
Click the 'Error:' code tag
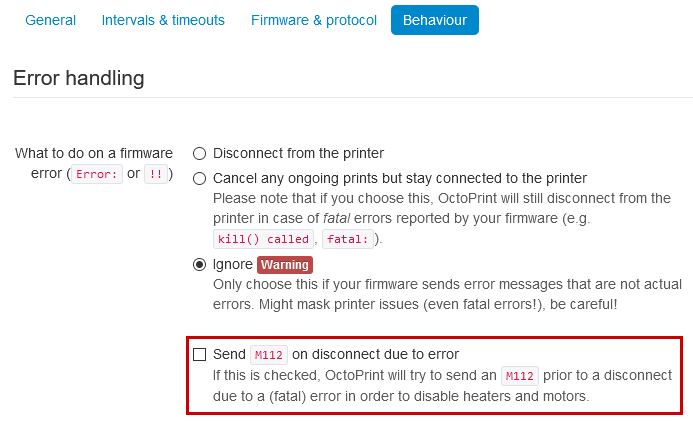point(97,174)
